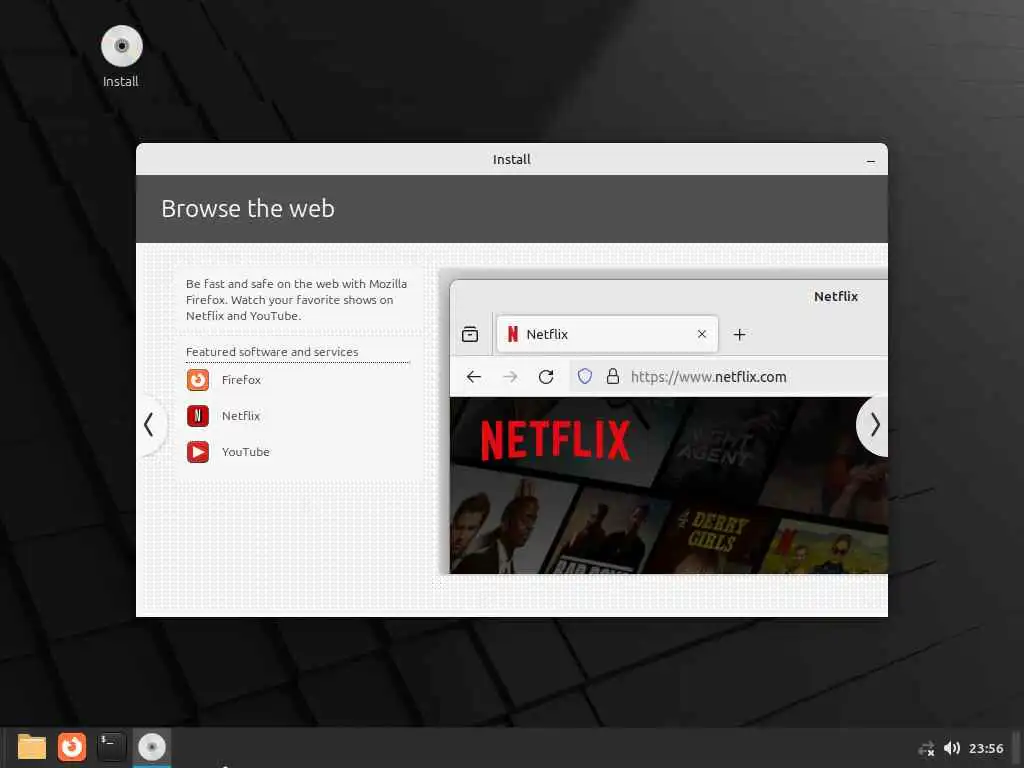
Task: Click the Netflix window title text
Action: [836, 296]
